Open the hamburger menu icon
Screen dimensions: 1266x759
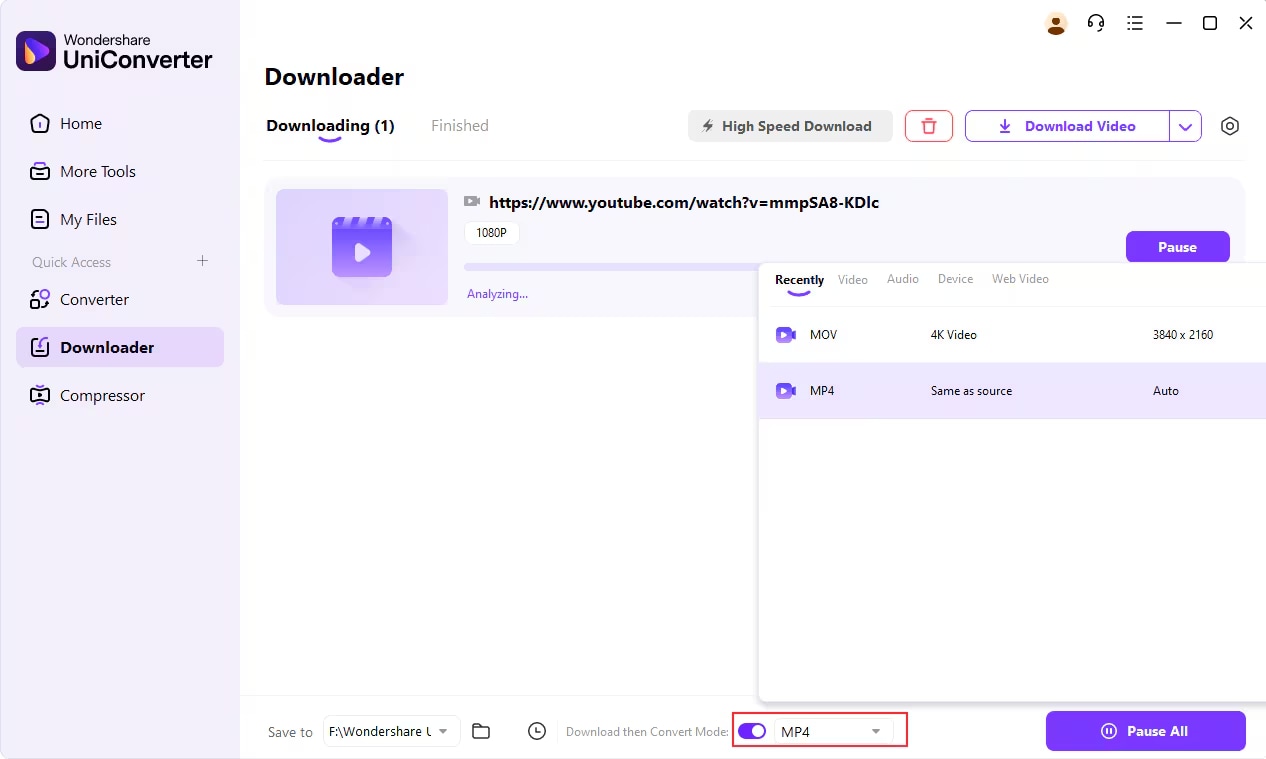[1135, 23]
